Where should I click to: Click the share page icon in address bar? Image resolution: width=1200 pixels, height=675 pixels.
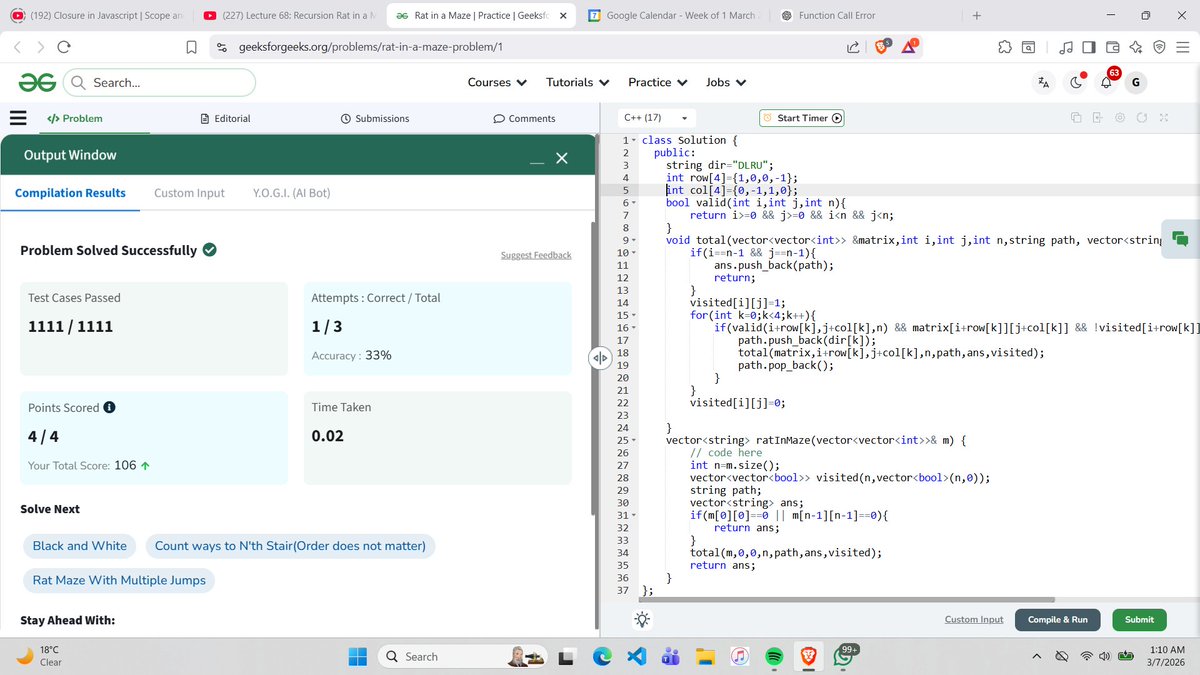(x=853, y=47)
